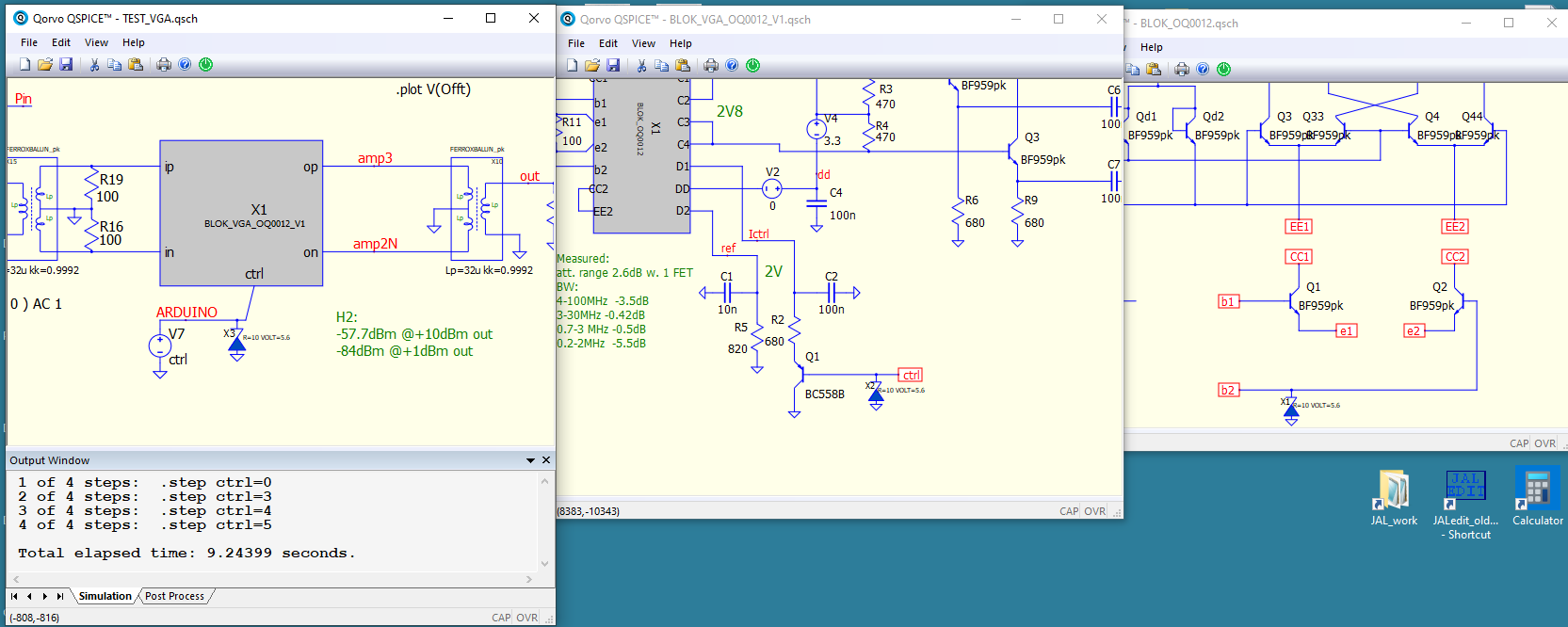Paste clipboard in the TEST_VGA window

[x=136, y=65]
